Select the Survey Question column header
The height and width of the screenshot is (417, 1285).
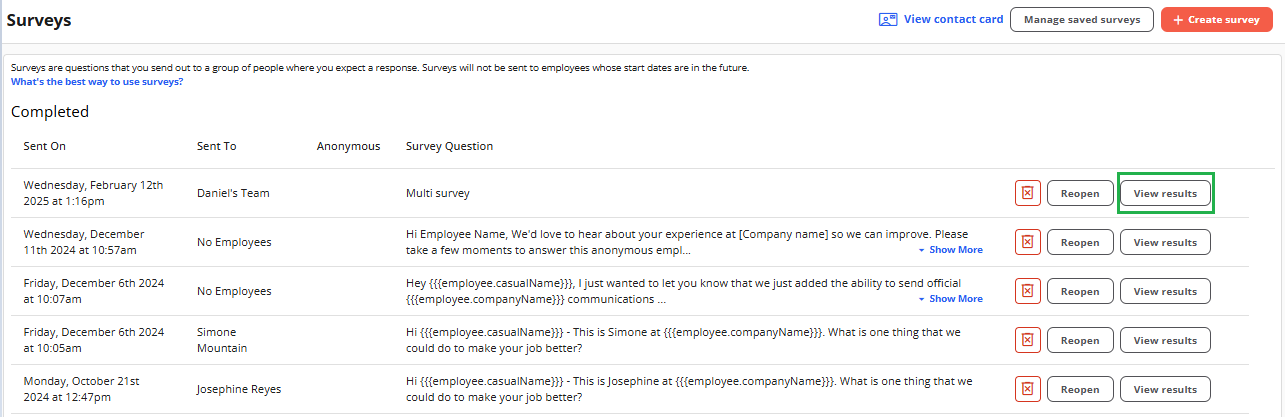pos(449,146)
